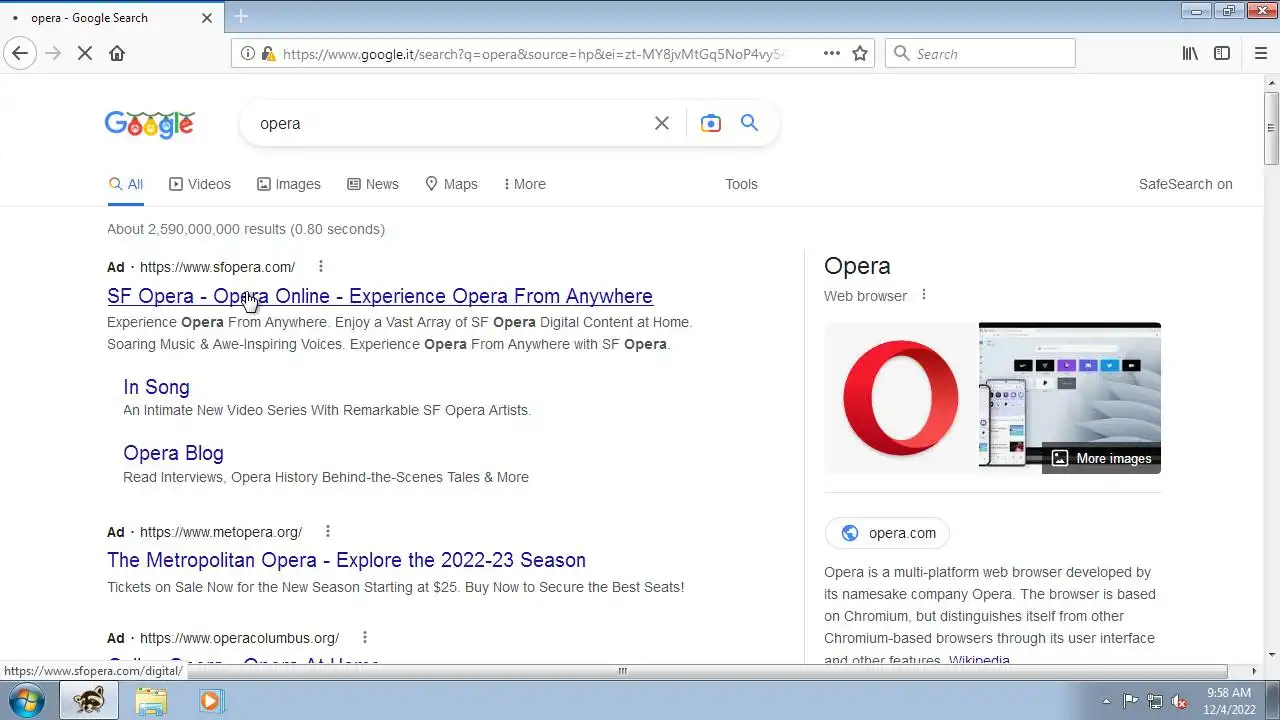The height and width of the screenshot is (720, 1280).
Task: Open the media player taskbar icon
Action: (210, 700)
